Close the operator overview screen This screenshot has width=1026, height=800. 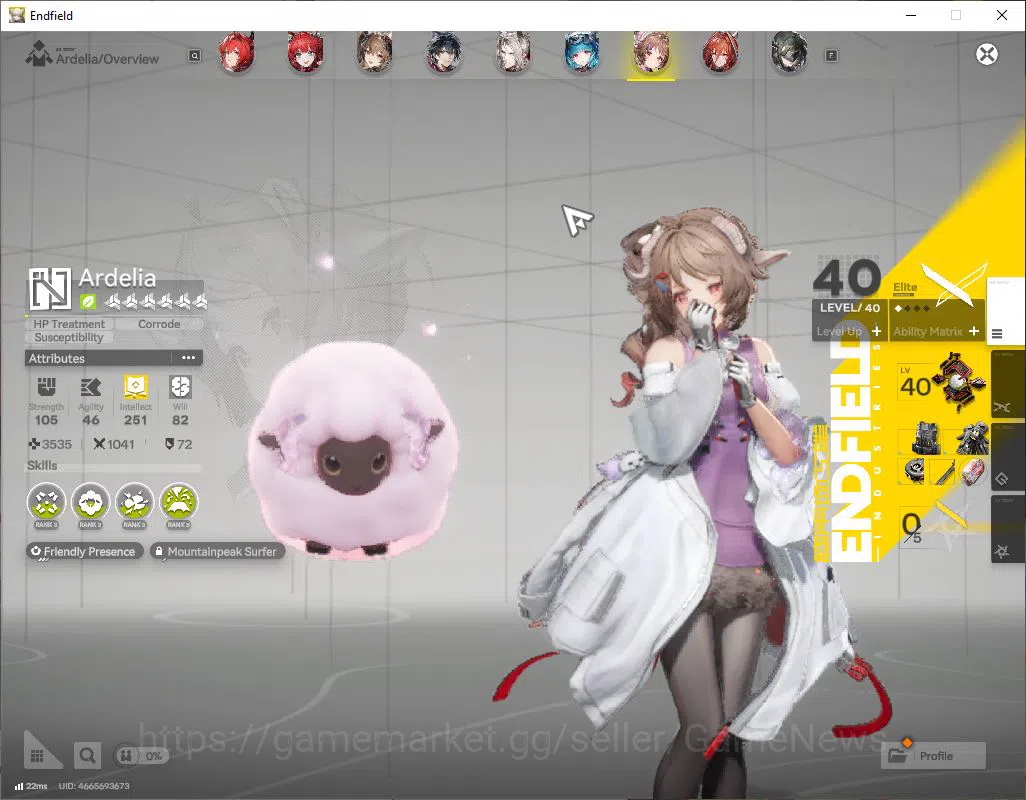coord(987,54)
